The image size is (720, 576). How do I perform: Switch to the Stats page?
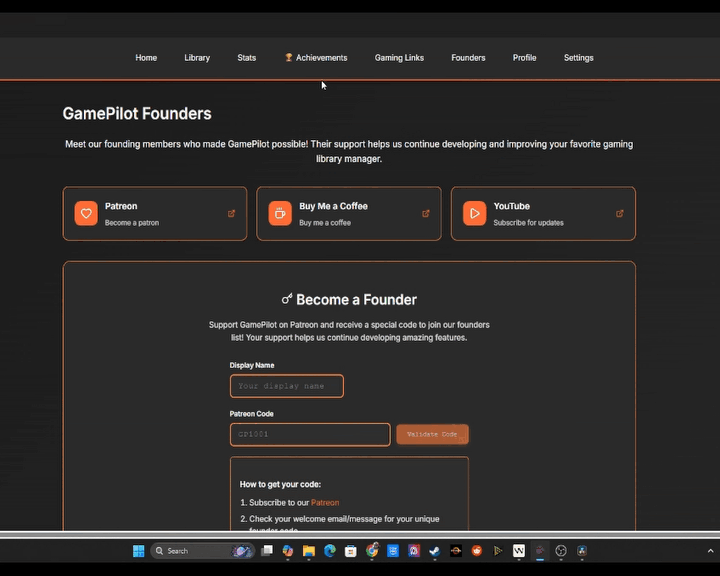[x=247, y=58]
